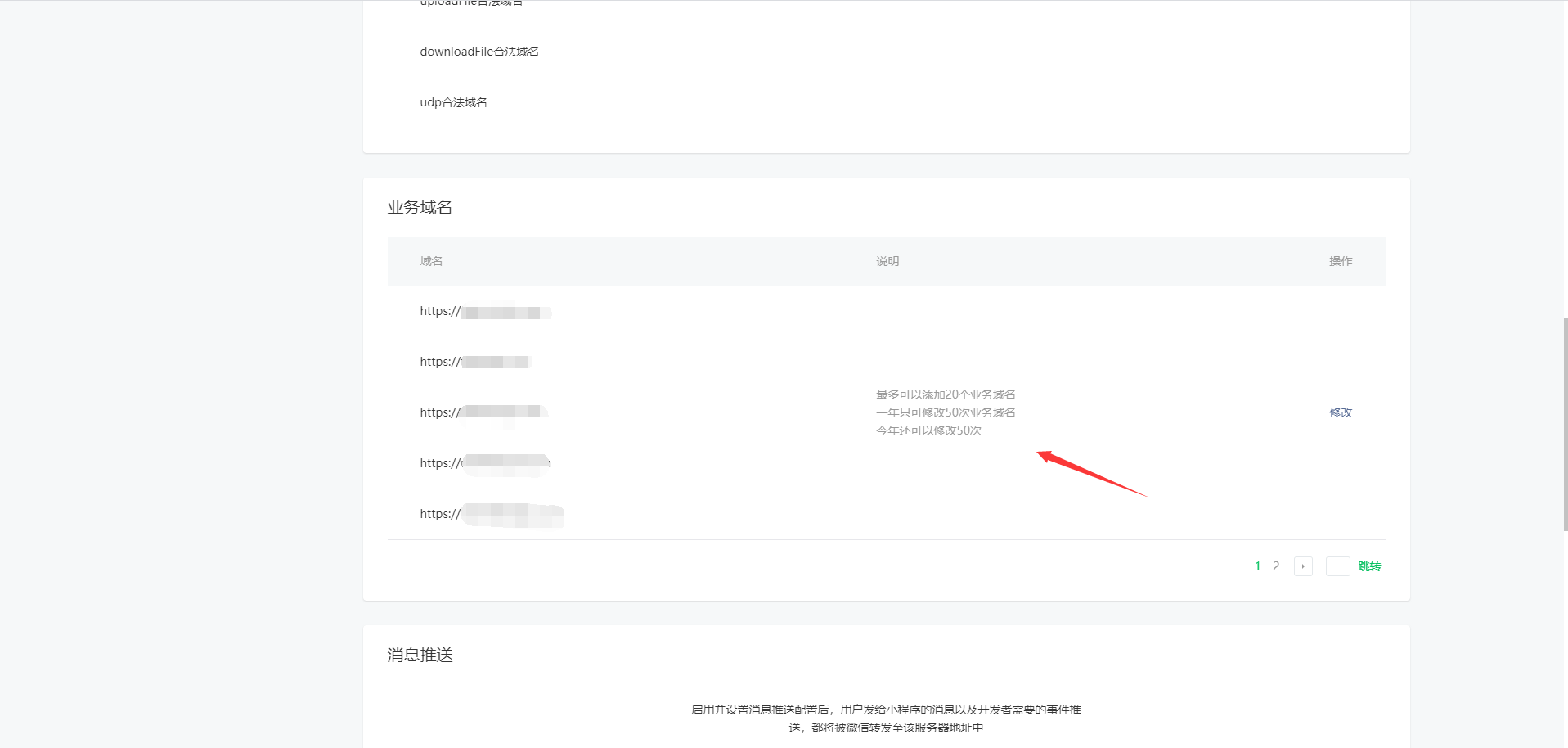Click the text 最多可以添加20个业务域名
Image resolution: width=1568 pixels, height=748 pixels.
(x=946, y=394)
